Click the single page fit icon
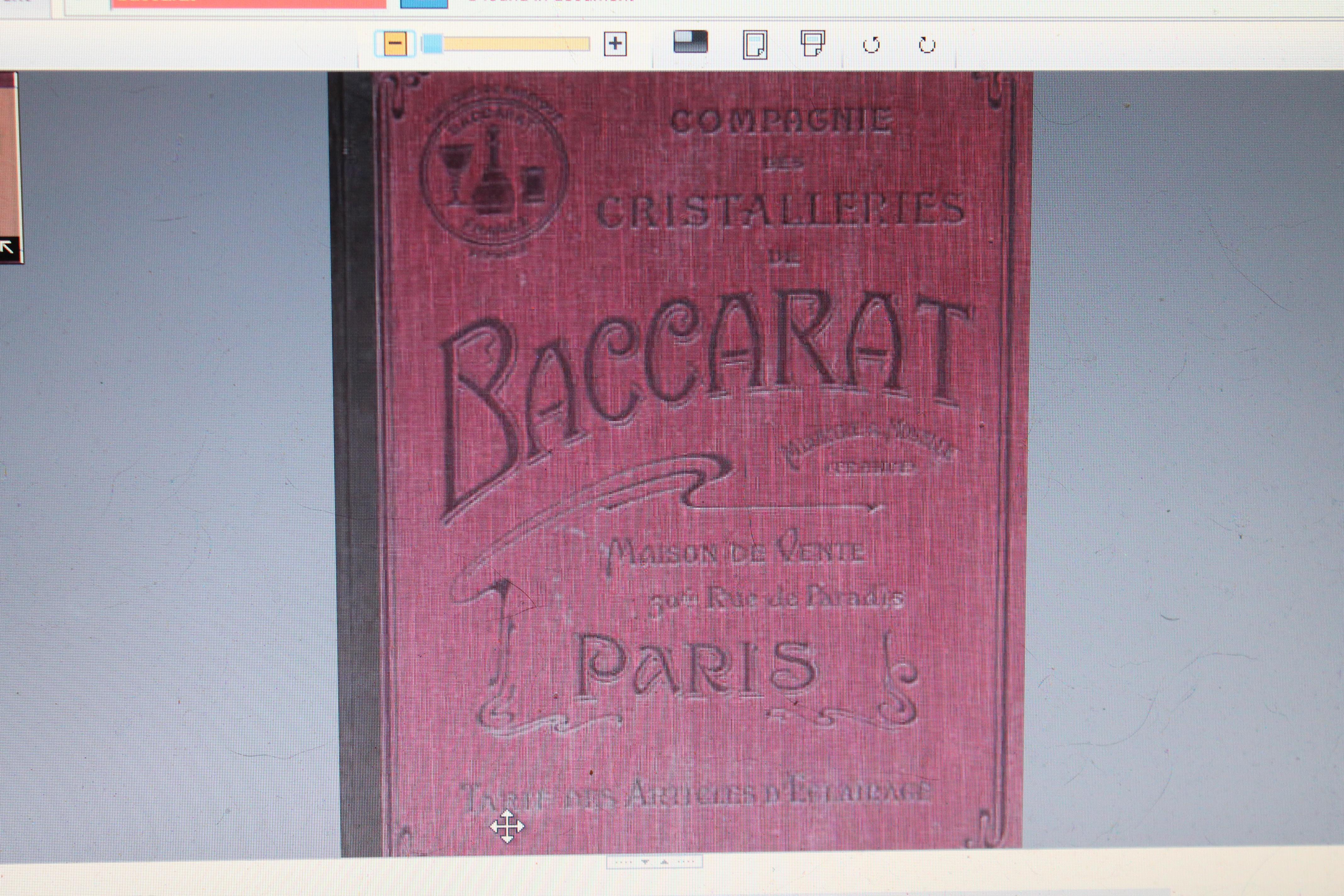The image size is (1344, 896). point(755,45)
